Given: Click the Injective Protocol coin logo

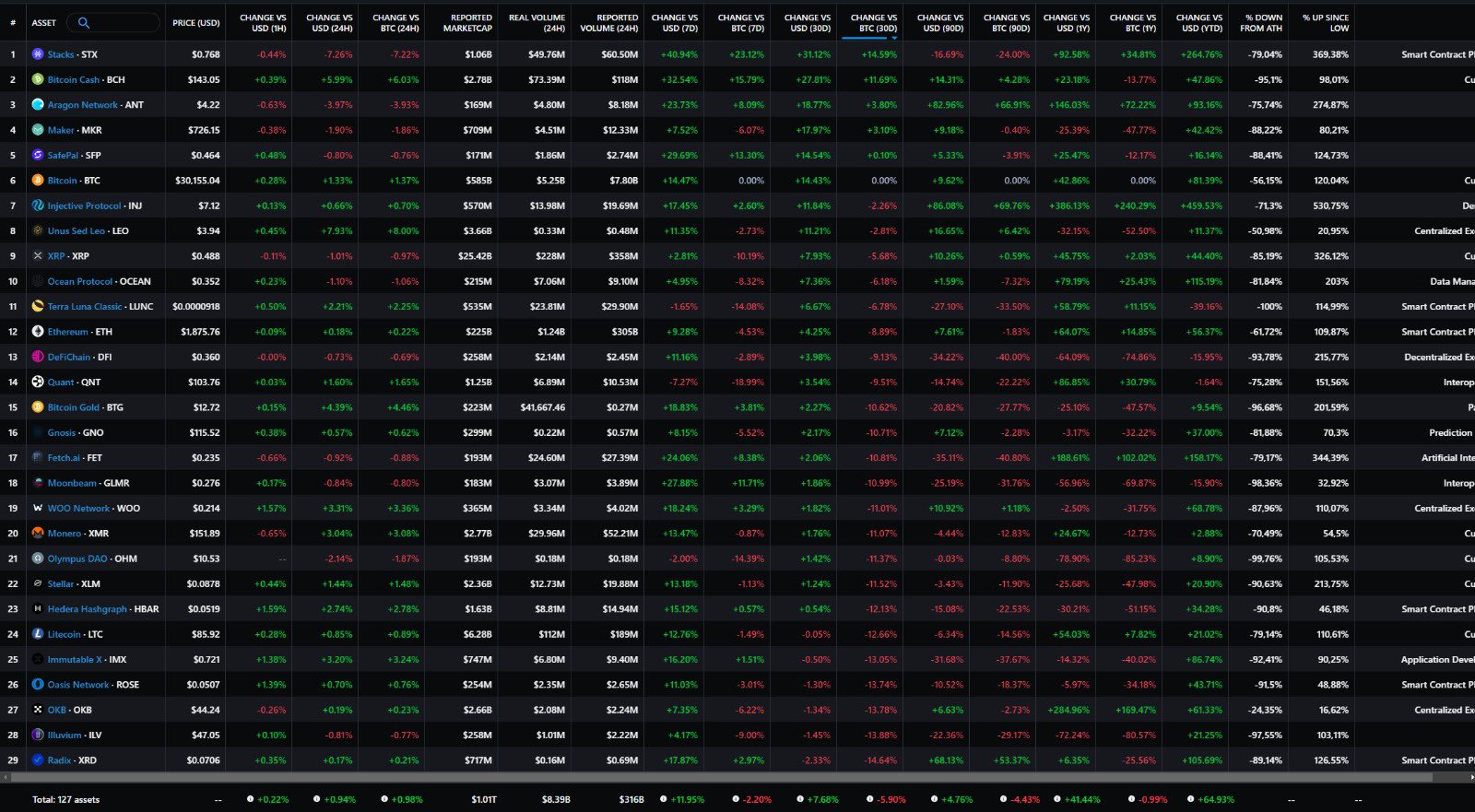Looking at the screenshot, I should [38, 206].
